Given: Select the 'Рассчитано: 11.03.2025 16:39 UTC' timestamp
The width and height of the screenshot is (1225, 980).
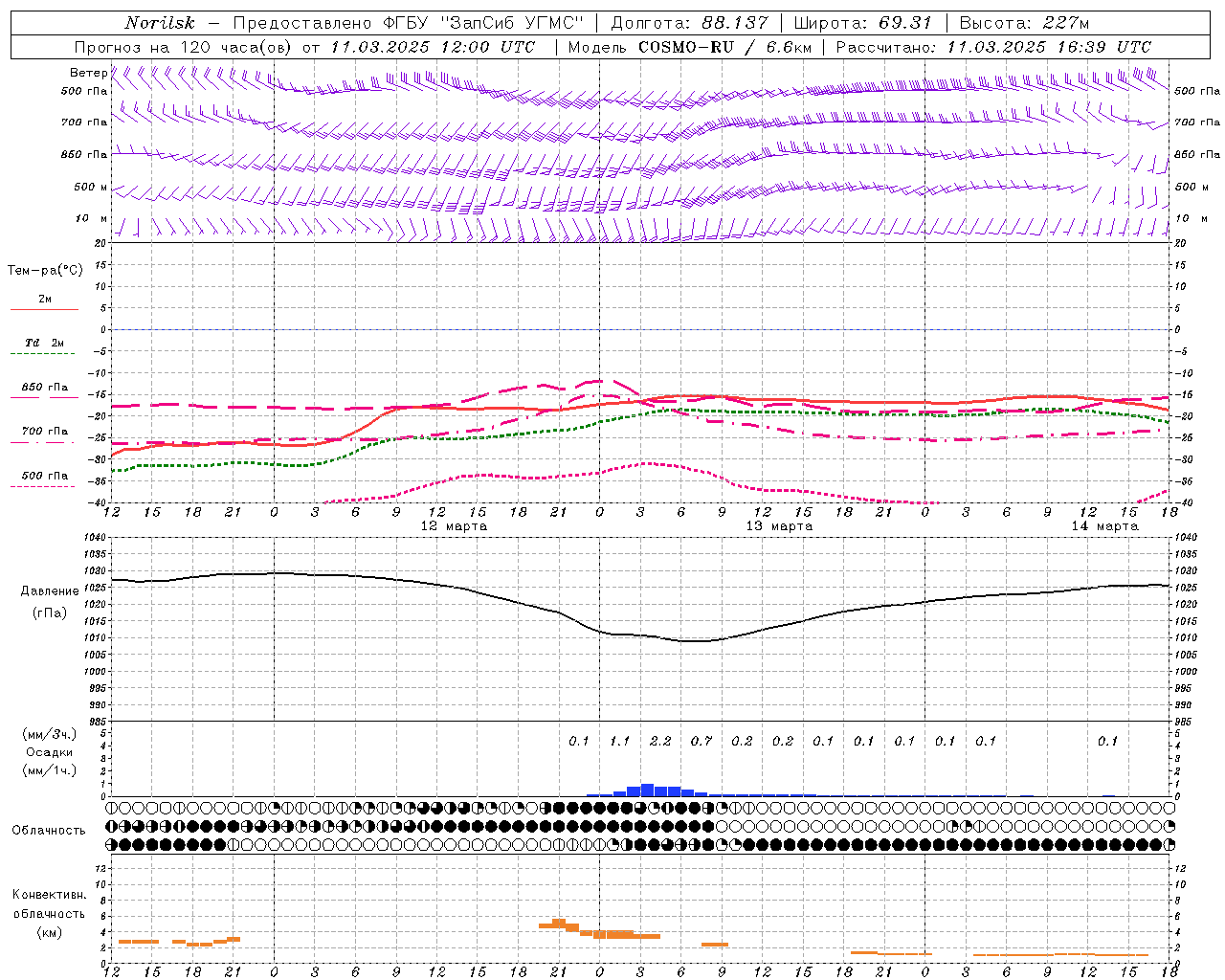Looking at the screenshot, I should [993, 47].
